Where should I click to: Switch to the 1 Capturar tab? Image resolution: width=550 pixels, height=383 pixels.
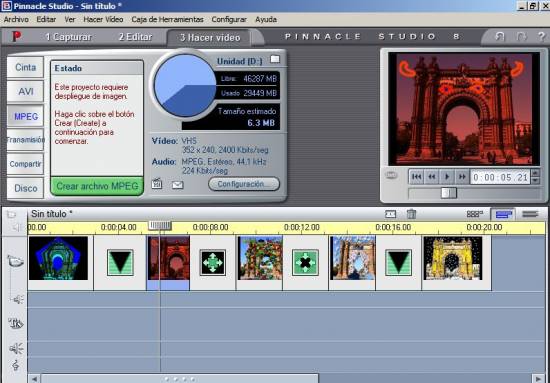[68, 37]
